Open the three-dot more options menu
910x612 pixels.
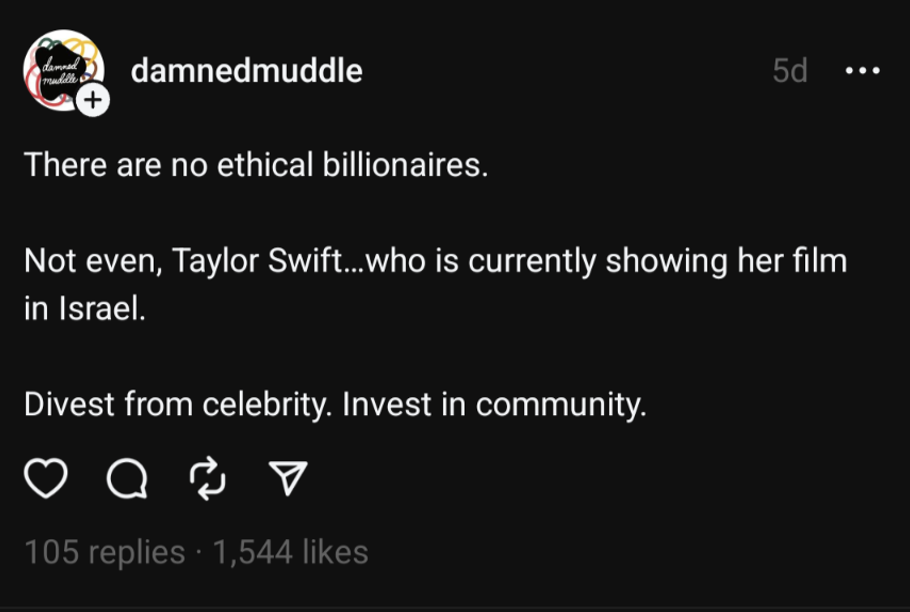pyautogui.click(x=862, y=71)
